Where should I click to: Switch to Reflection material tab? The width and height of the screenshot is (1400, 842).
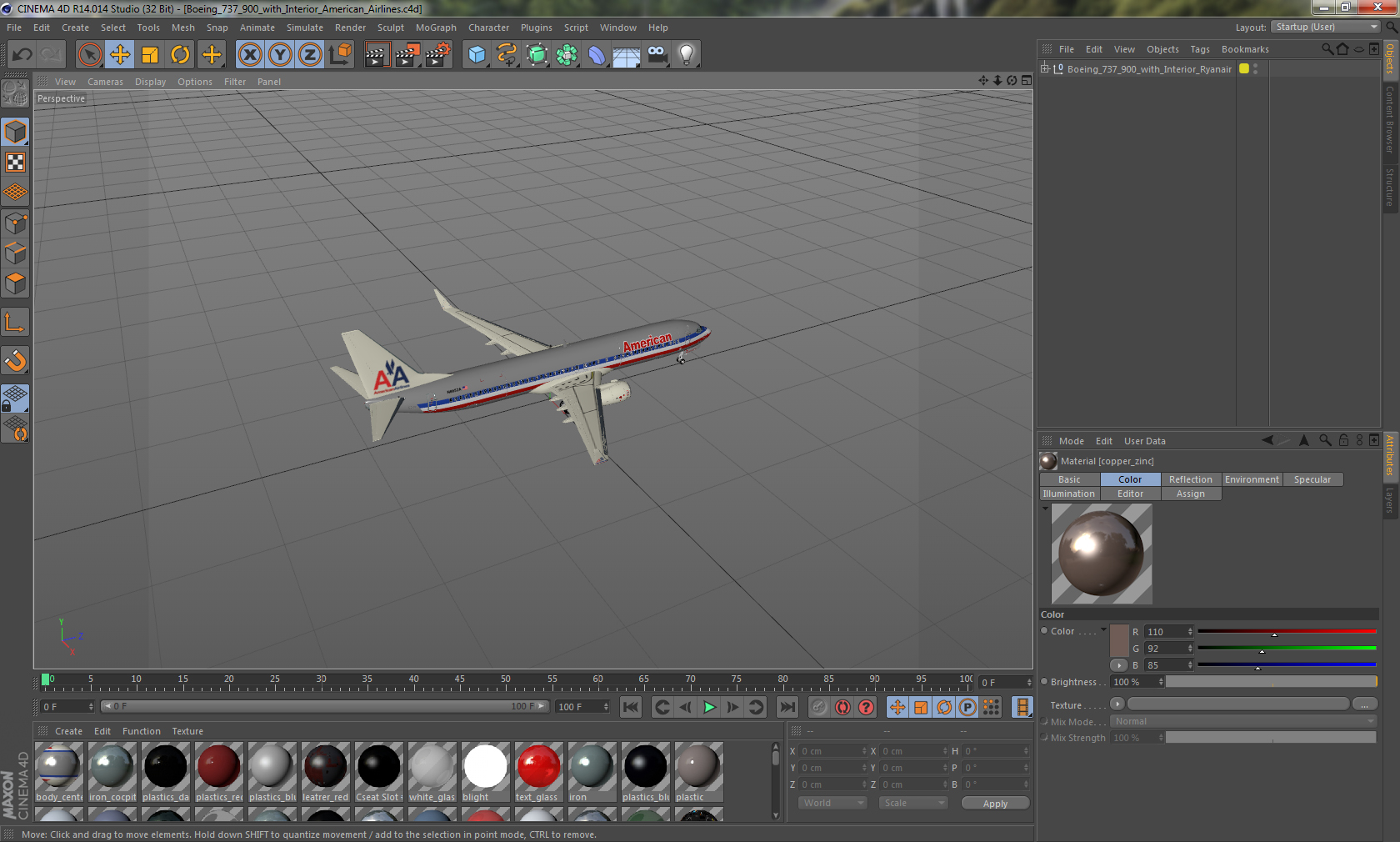coord(1190,479)
